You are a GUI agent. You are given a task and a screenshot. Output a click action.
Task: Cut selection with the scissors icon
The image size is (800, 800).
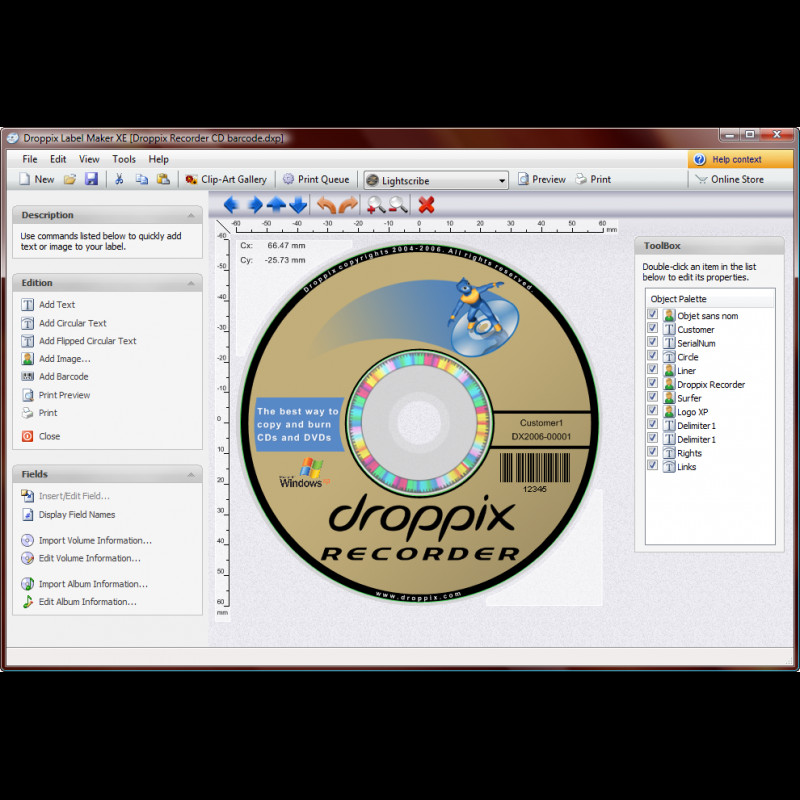pyautogui.click(x=119, y=179)
